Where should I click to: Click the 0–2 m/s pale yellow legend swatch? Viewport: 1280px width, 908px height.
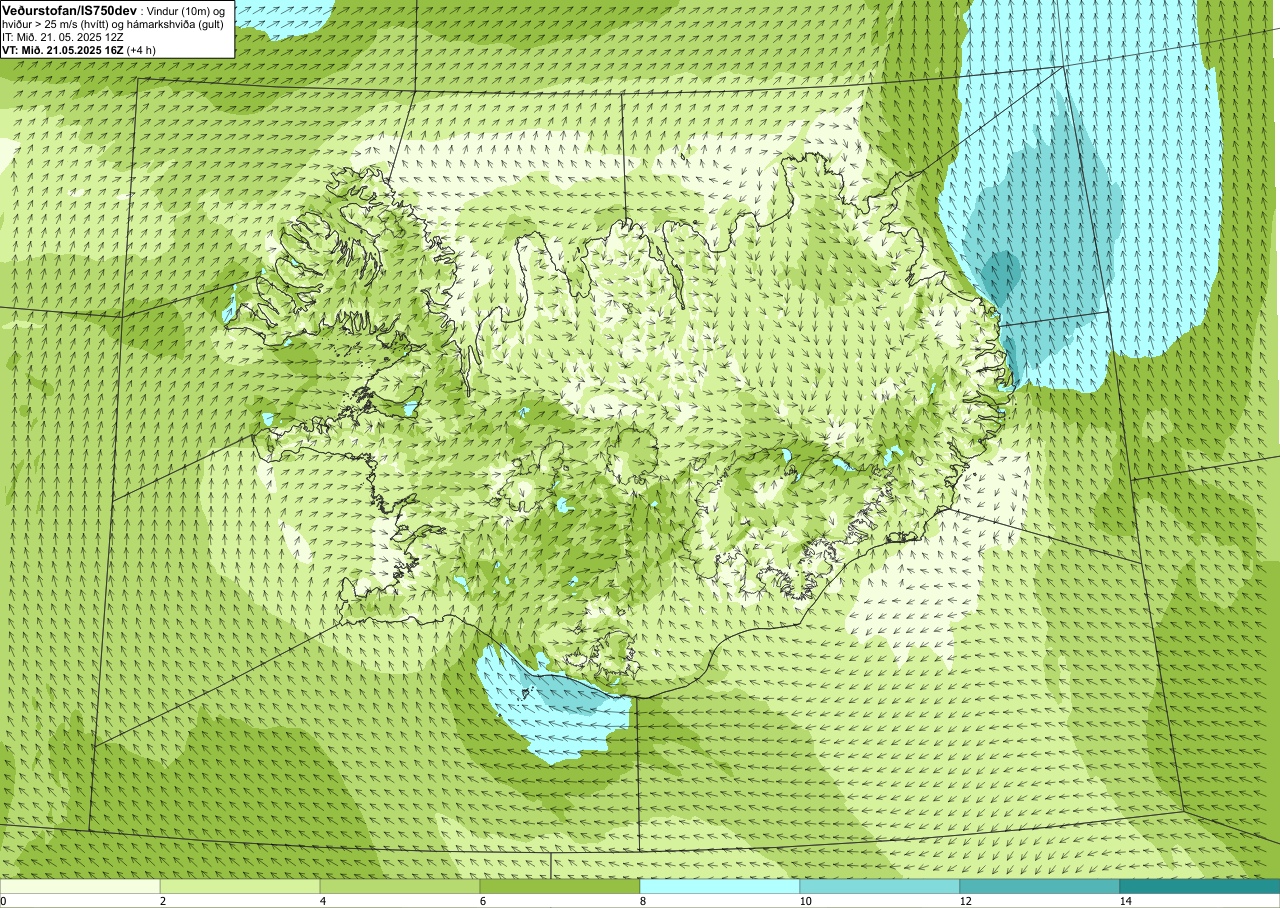click(x=80, y=886)
